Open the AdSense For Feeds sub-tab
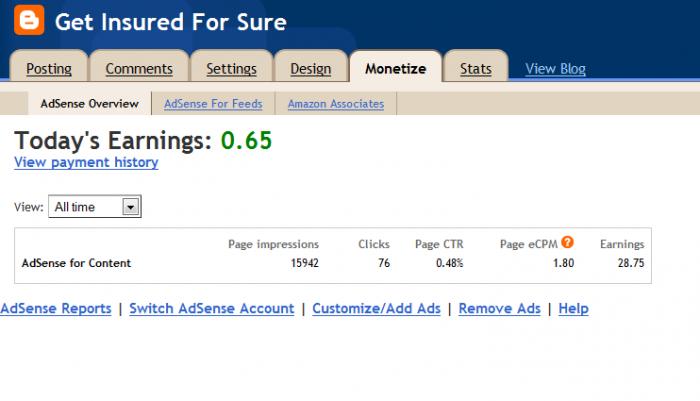Screen dimensions: 700x401 (213, 104)
